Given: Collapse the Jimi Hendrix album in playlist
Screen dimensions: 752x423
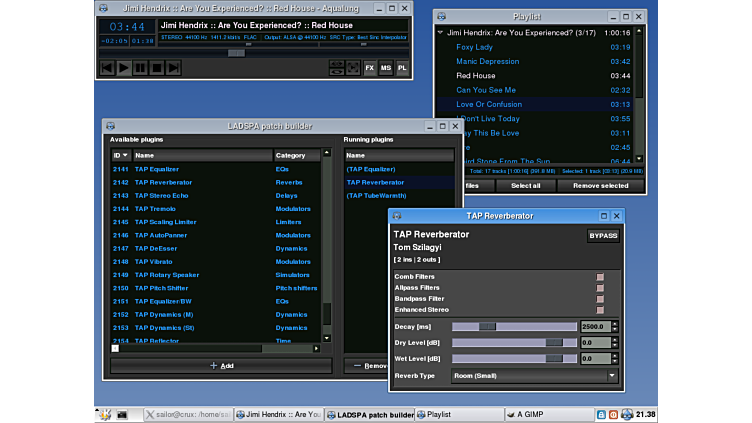Looking at the screenshot, I should pos(441,33).
